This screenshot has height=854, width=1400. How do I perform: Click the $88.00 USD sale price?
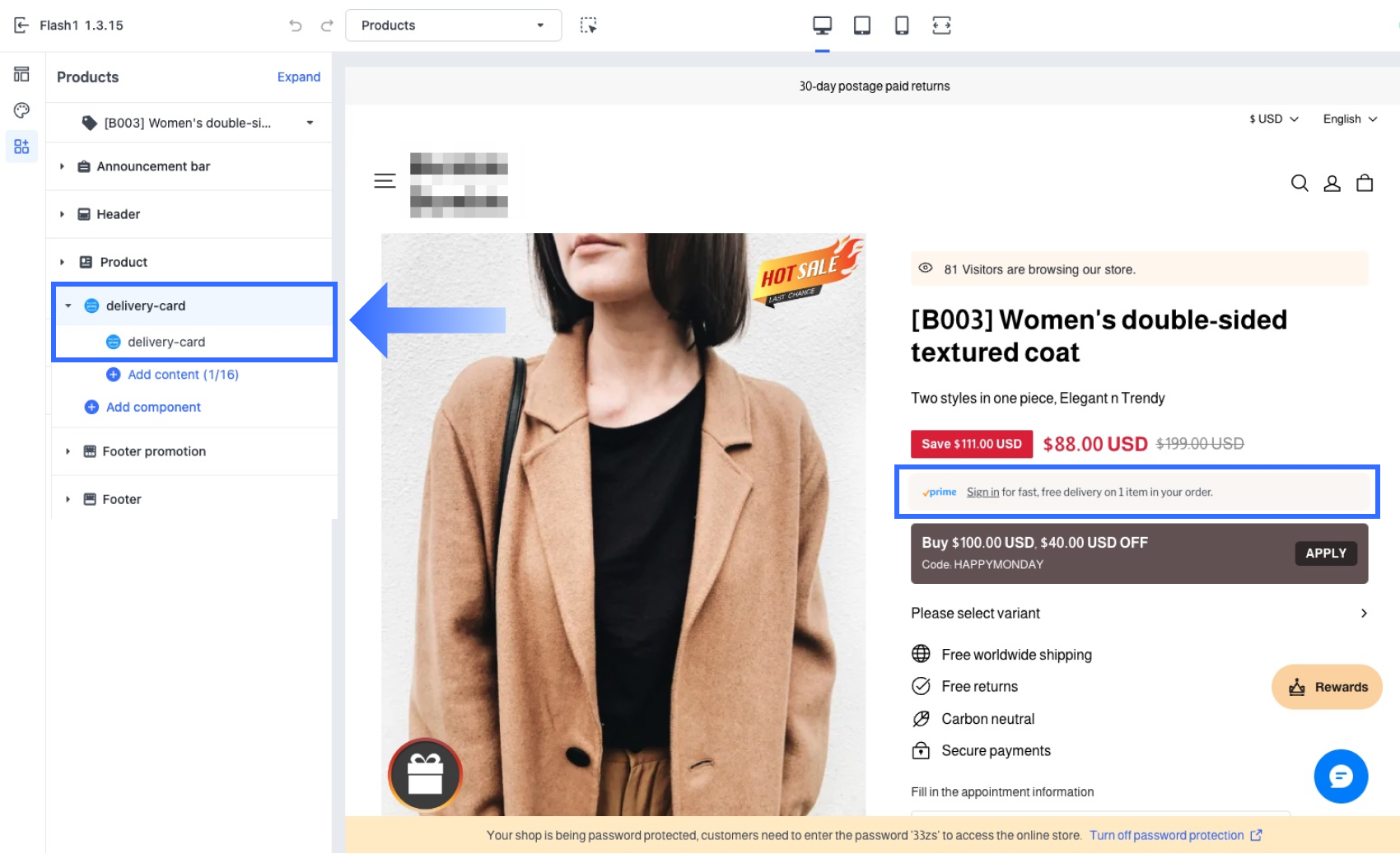(x=1094, y=445)
